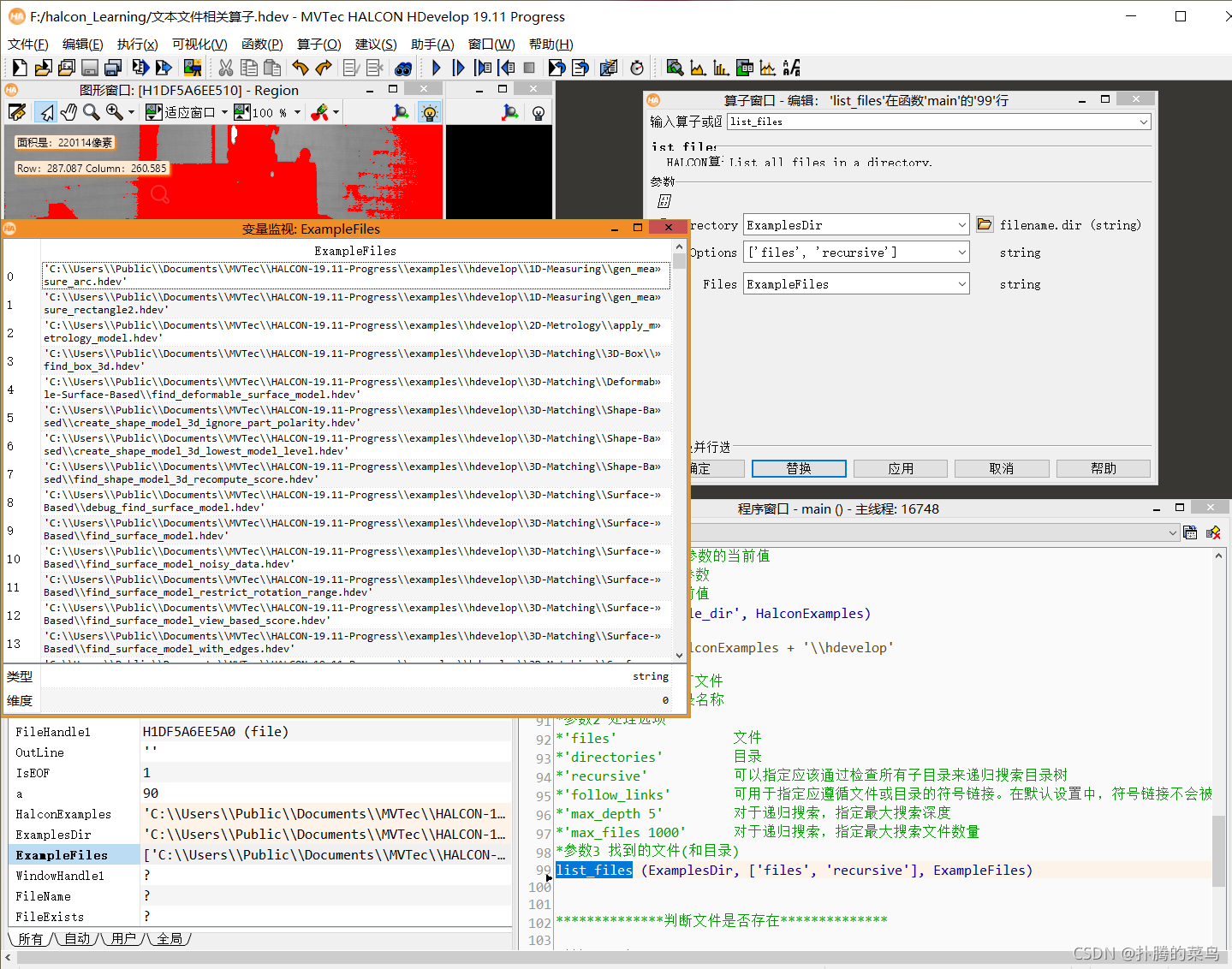Redo the last undone edit

[x=323, y=68]
